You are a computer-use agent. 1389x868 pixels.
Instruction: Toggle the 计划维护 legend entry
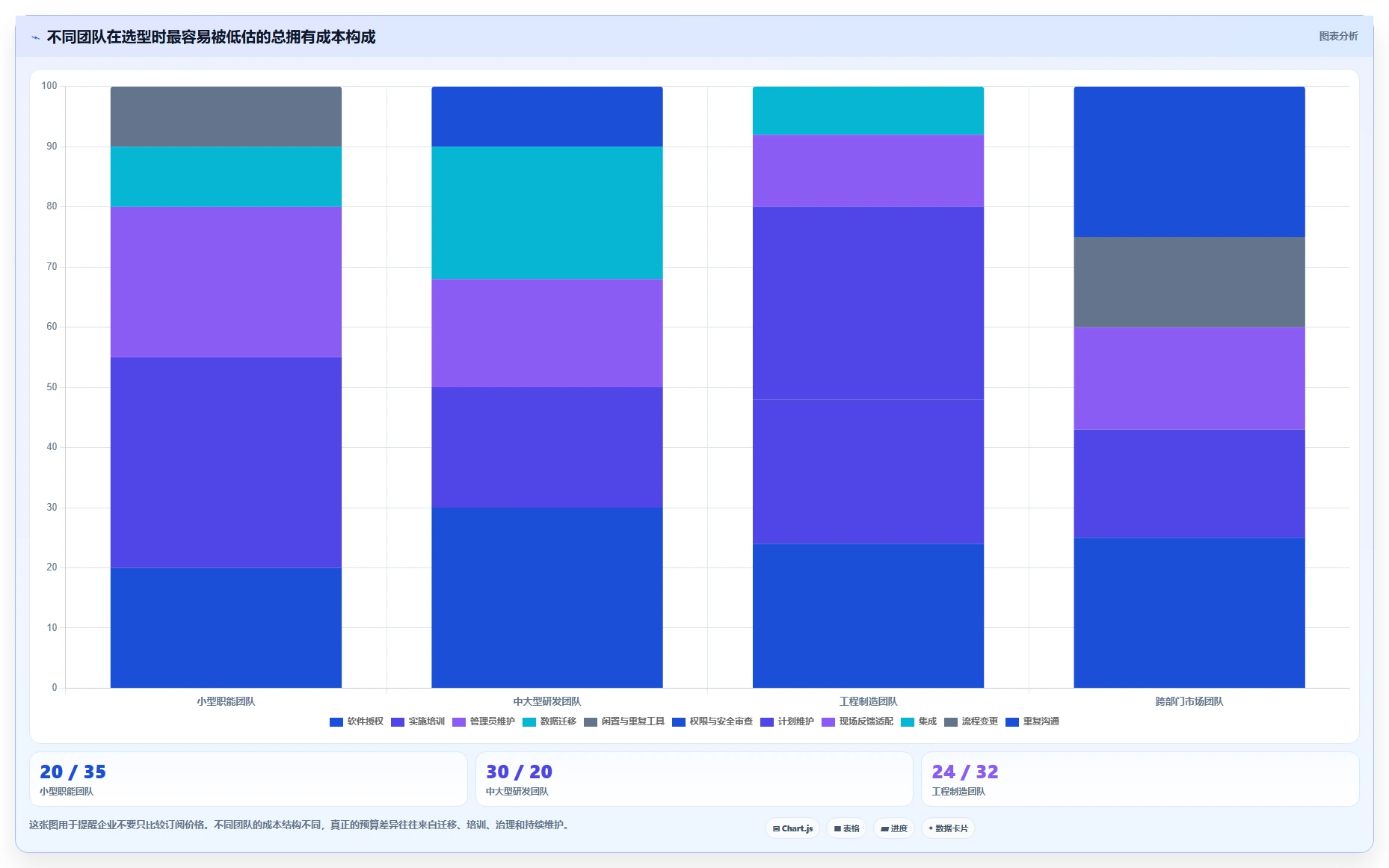787,721
